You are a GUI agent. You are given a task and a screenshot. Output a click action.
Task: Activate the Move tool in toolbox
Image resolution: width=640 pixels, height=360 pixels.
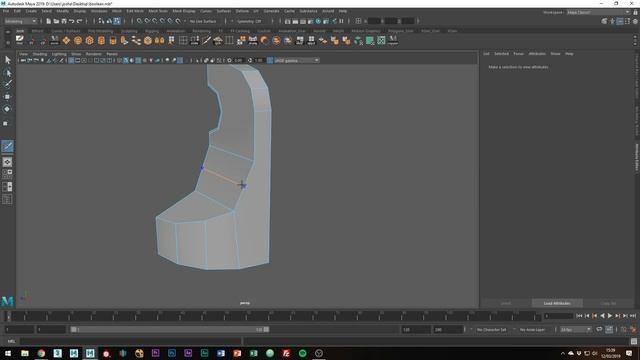tap(7, 97)
